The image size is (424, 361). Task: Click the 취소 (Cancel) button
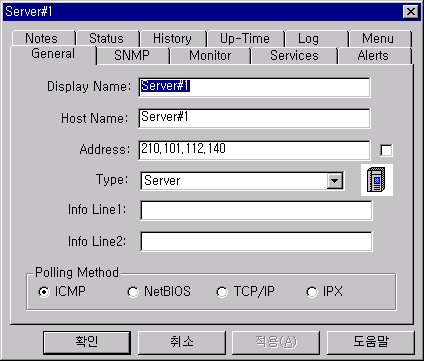click(x=182, y=342)
